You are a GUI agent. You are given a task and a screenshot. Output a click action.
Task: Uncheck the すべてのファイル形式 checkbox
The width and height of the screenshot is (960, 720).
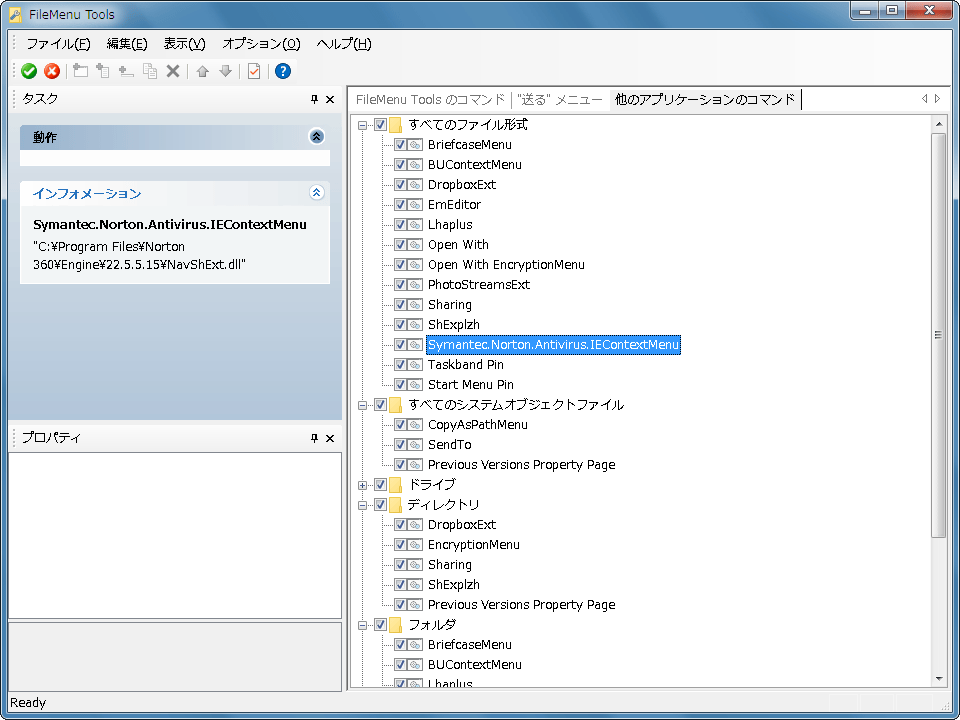pos(380,125)
